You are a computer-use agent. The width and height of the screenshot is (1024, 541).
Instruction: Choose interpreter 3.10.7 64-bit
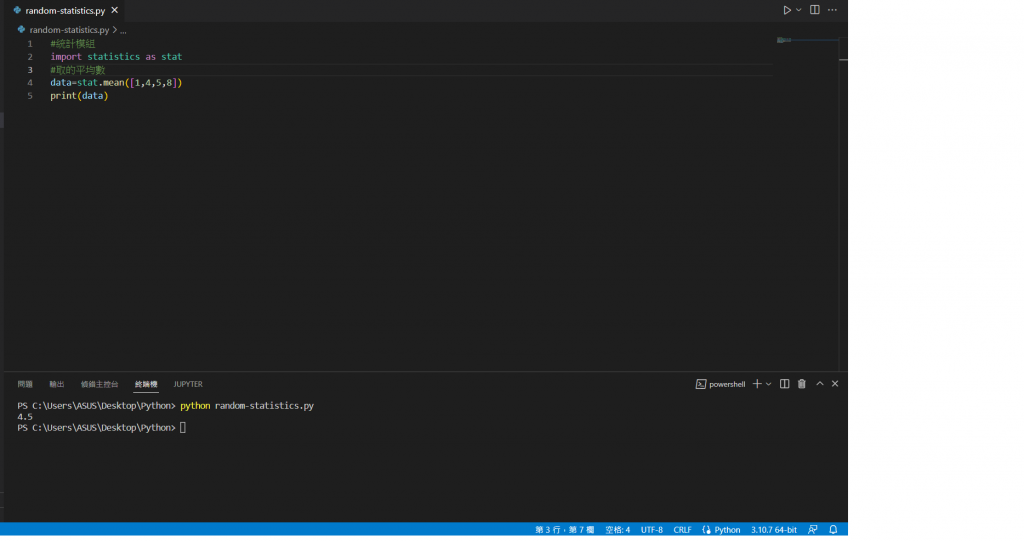pyautogui.click(x=774, y=530)
